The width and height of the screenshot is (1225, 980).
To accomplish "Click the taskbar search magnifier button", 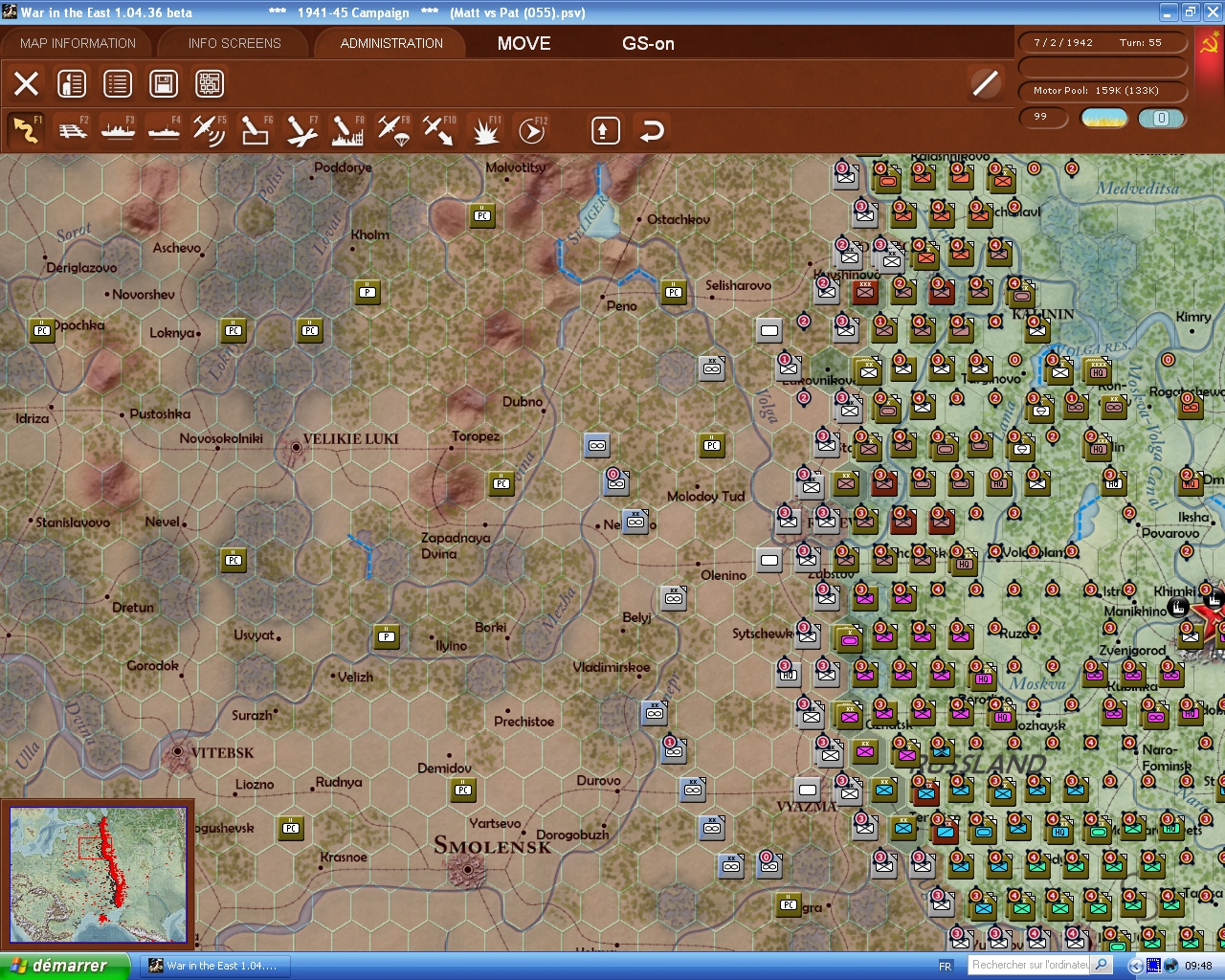I will (1102, 965).
